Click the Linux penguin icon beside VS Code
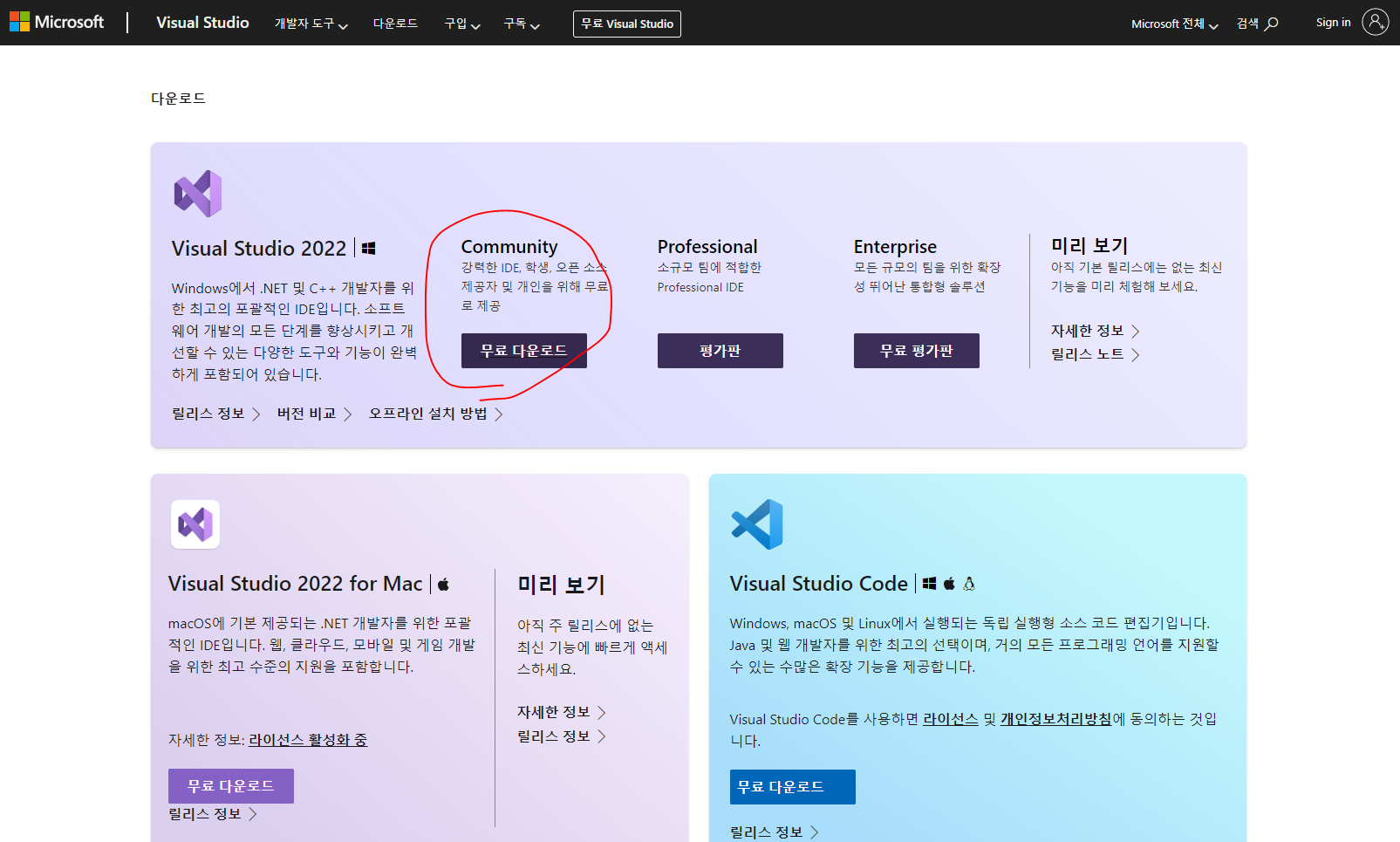Image resolution: width=1400 pixels, height=842 pixels. [969, 584]
